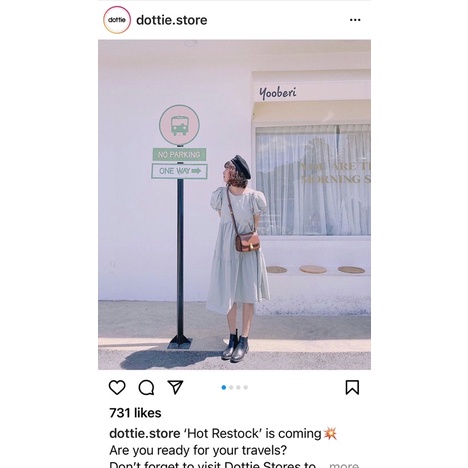Click the Yooberi storefront lettering in the photo
The image size is (468, 468).
pyautogui.click(x=278, y=93)
